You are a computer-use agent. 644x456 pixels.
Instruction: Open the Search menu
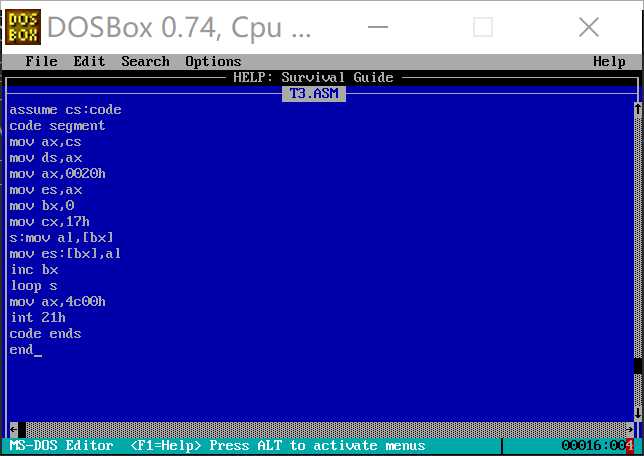click(x=145, y=61)
